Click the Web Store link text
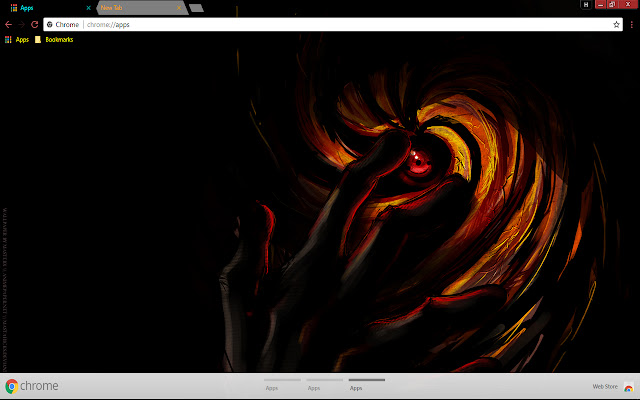This screenshot has width=640, height=400. click(605, 387)
